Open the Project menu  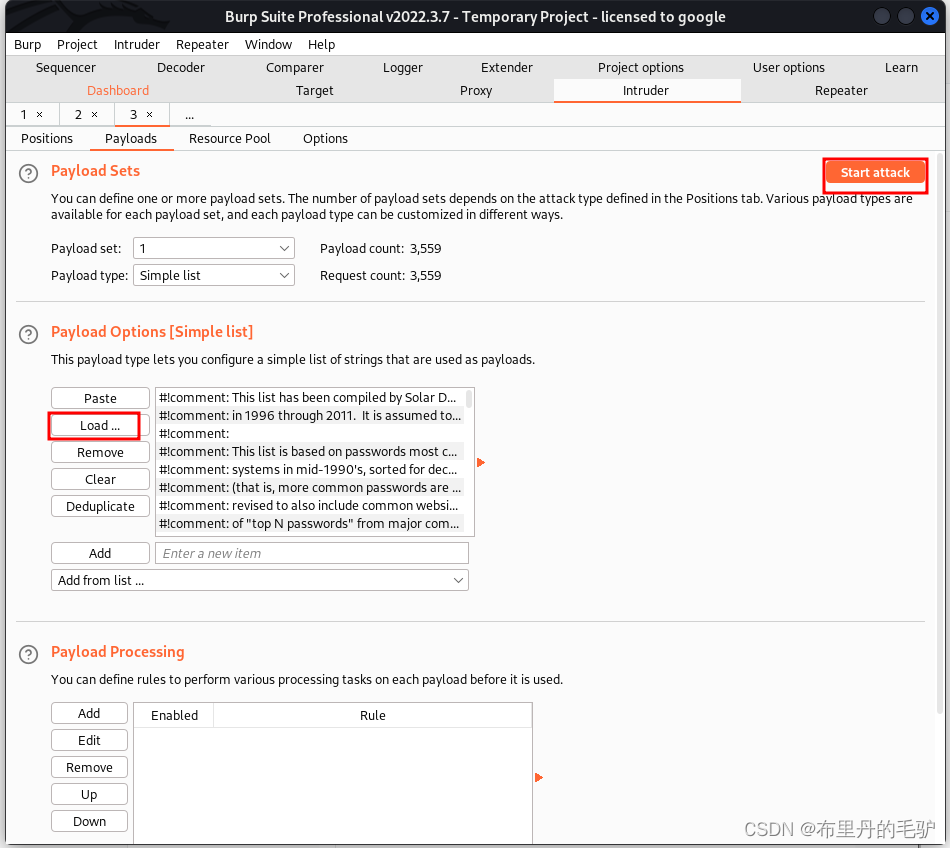(x=77, y=45)
